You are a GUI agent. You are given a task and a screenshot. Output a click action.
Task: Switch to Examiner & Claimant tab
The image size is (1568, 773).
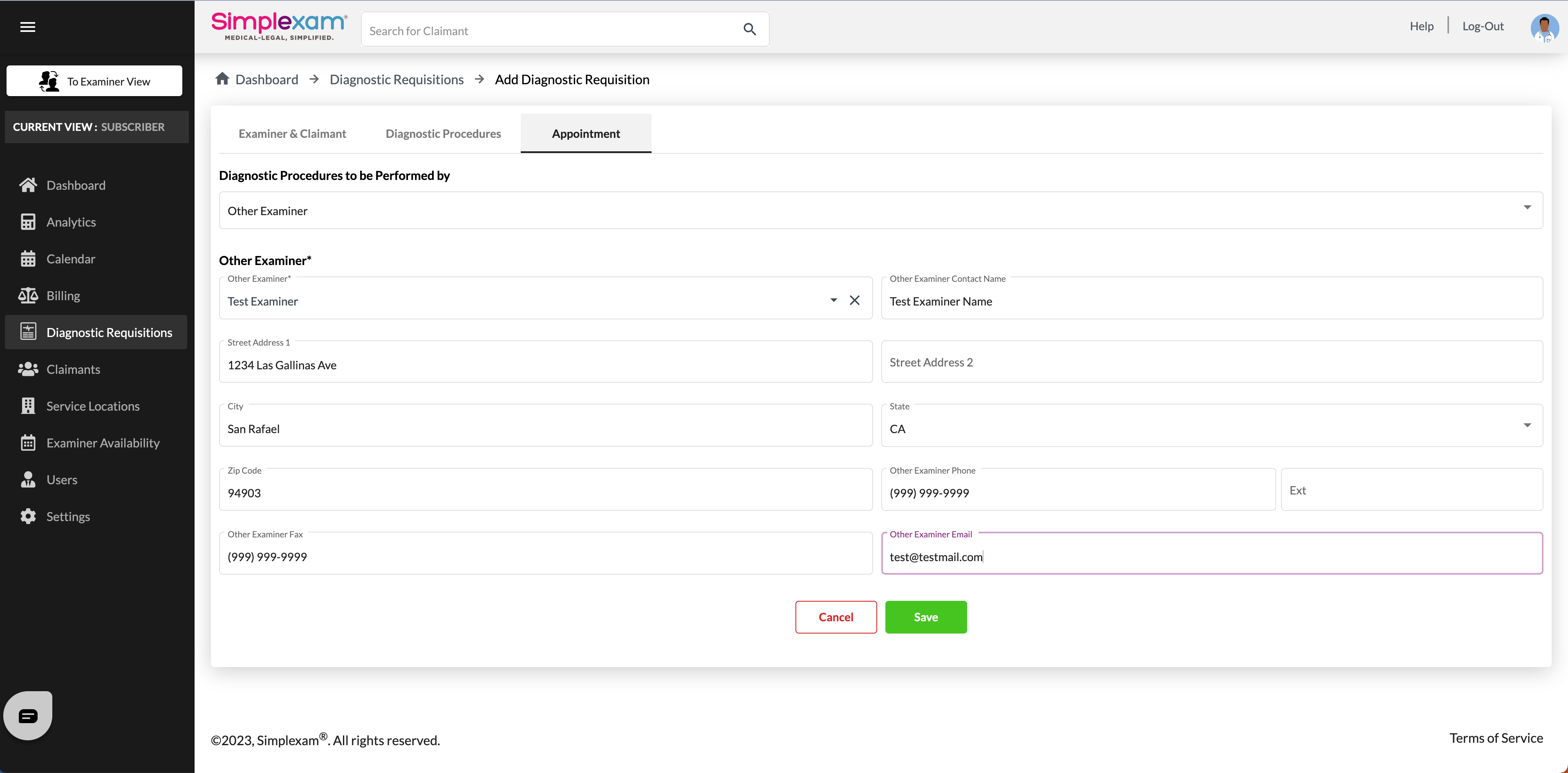point(292,133)
